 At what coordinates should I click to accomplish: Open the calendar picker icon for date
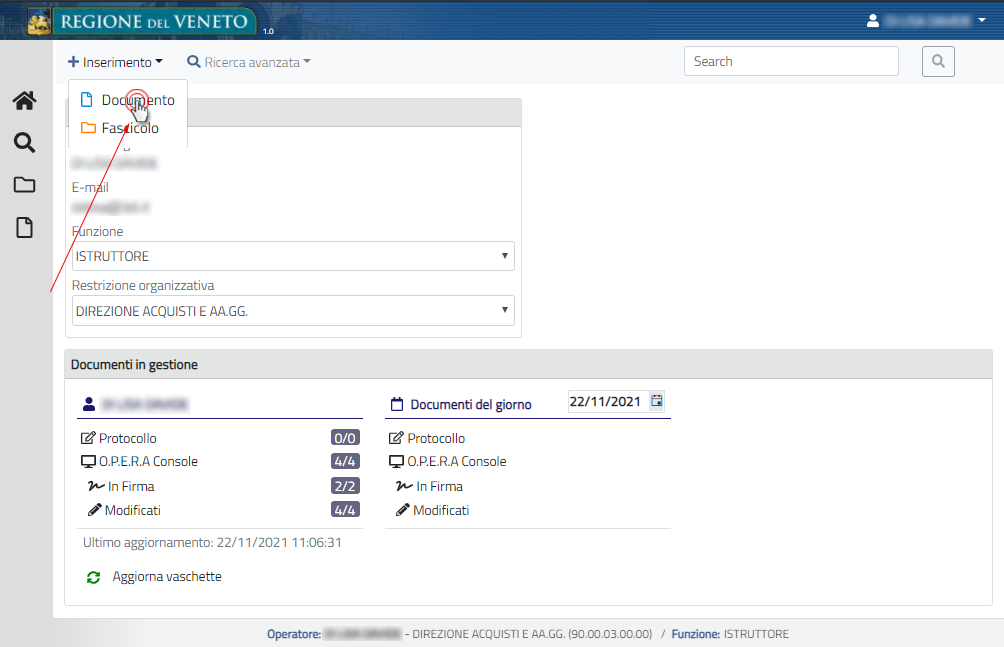(656, 401)
